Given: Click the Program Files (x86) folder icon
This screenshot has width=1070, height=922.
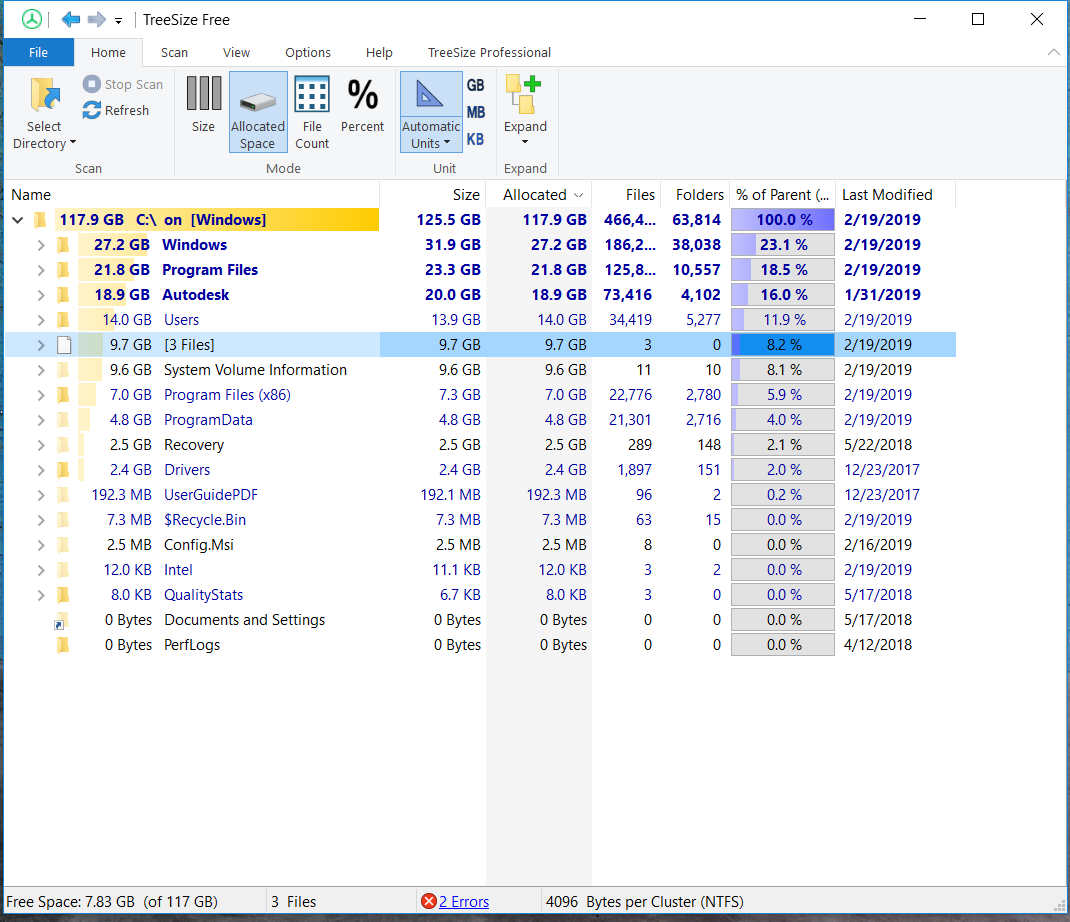Looking at the screenshot, I should (x=63, y=395).
